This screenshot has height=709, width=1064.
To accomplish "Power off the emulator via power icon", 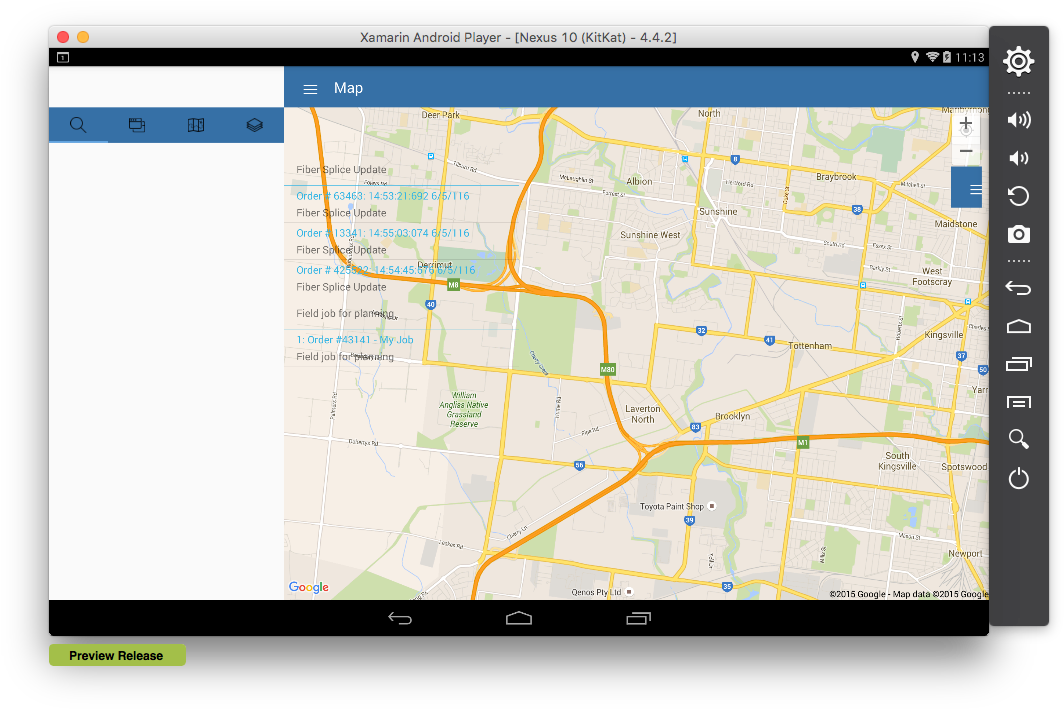I will (1018, 478).
